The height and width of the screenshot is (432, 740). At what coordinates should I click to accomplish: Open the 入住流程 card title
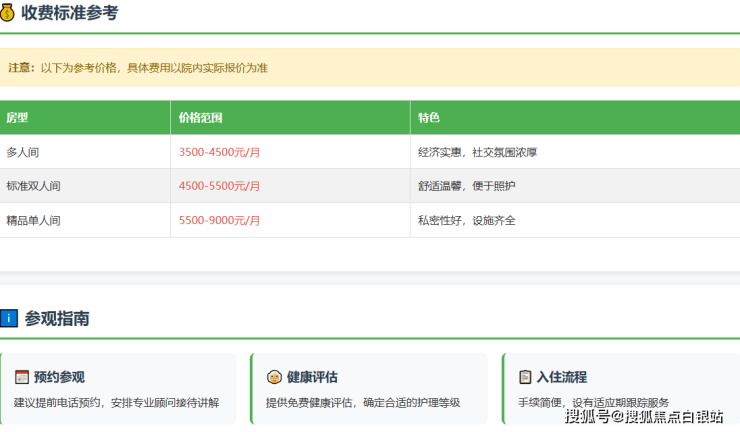click(x=562, y=377)
